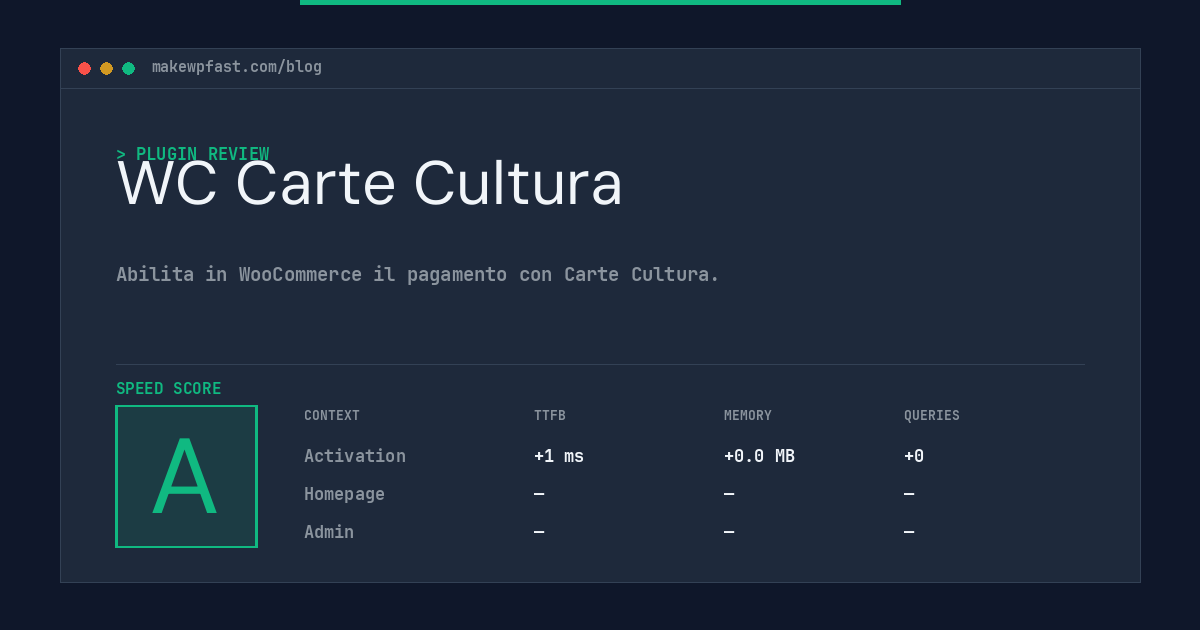Click the yellow window dot
Viewport: 1200px width, 630px height.
tap(106, 68)
